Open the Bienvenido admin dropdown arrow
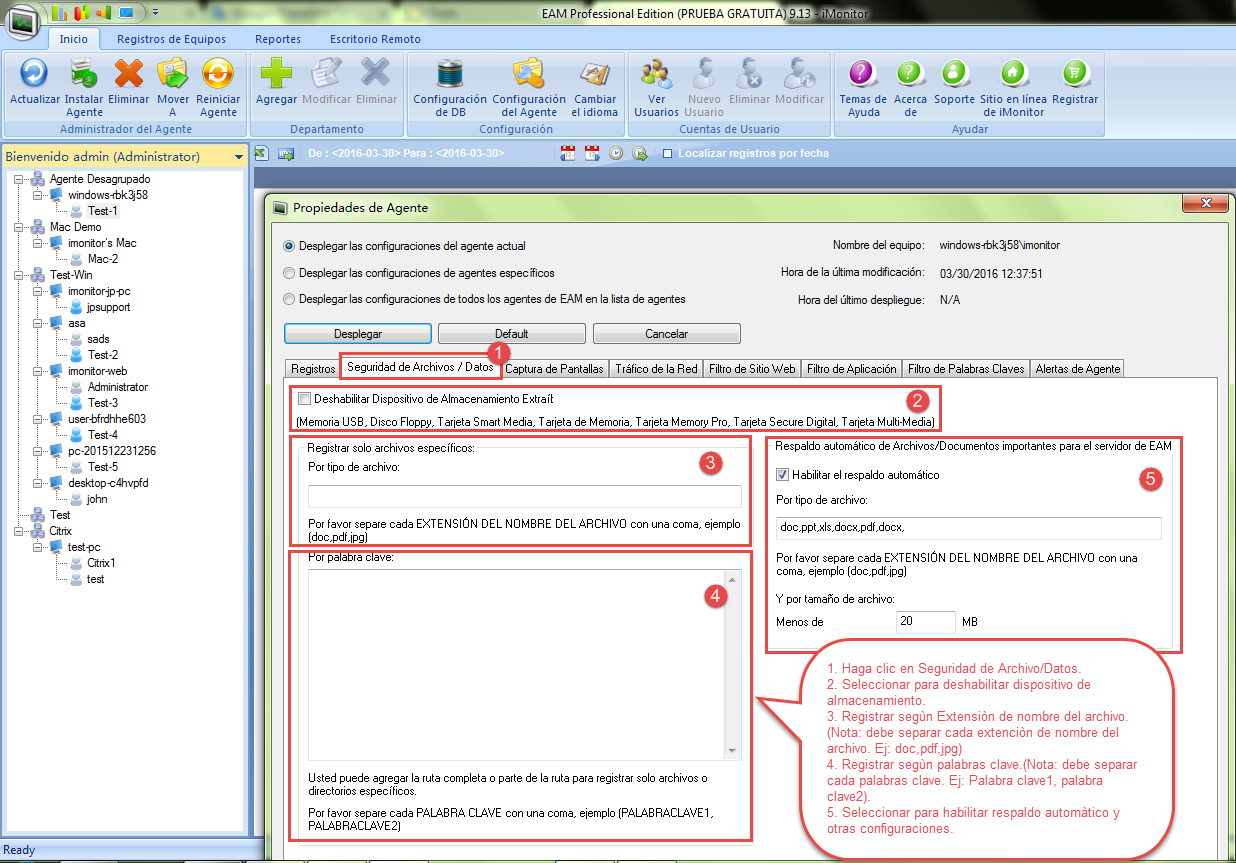The height and width of the screenshot is (863, 1236). point(238,157)
